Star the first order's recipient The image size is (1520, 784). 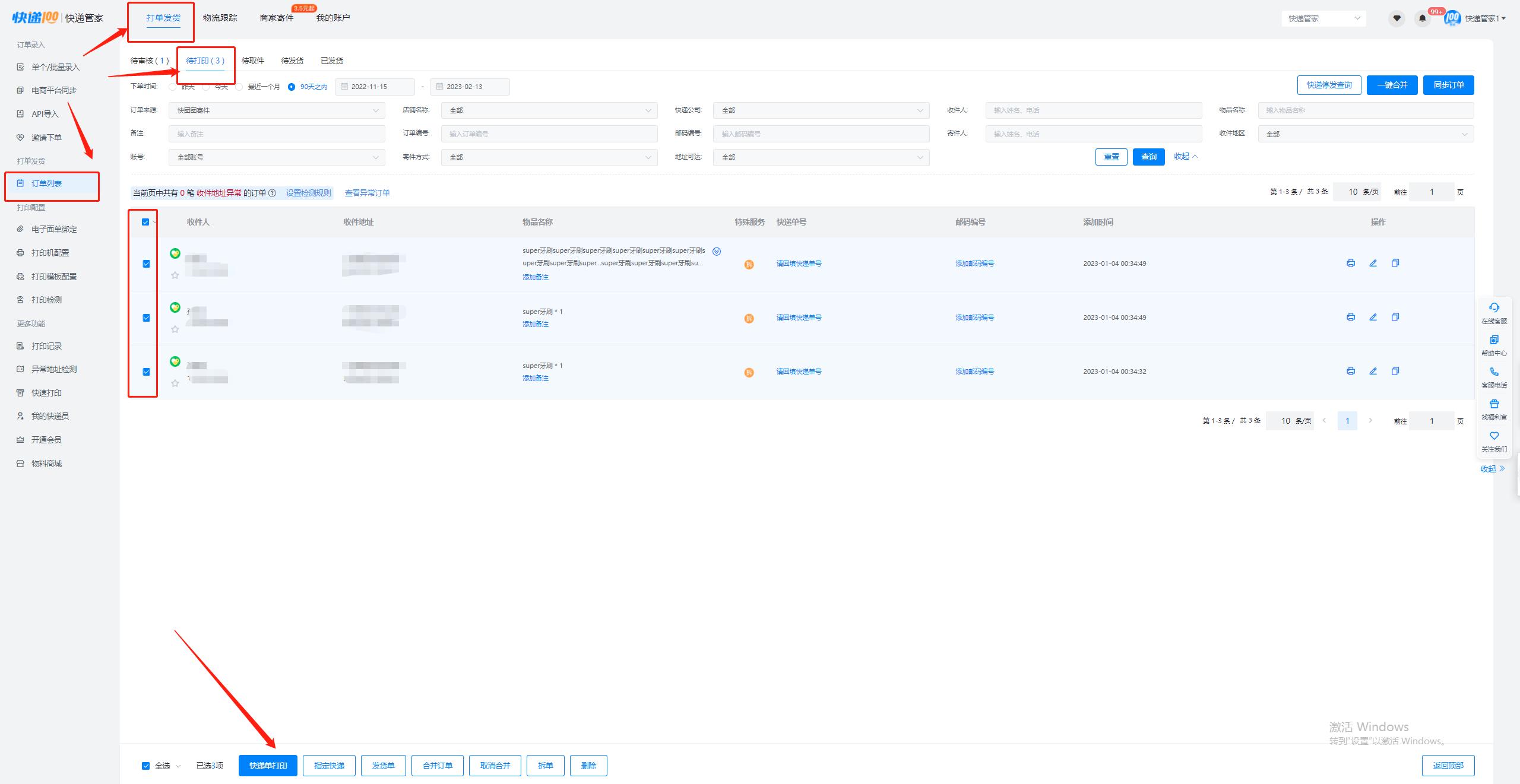tap(175, 275)
